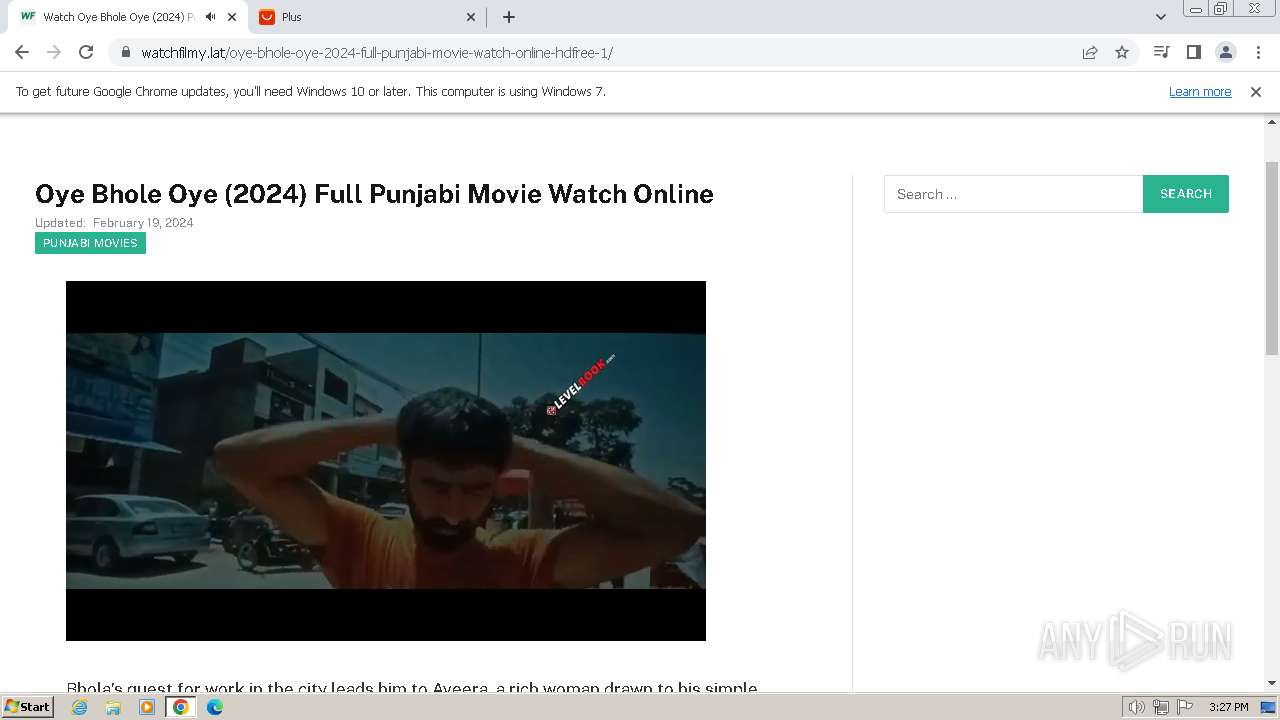Open the Learn more link
Viewport: 1280px width, 720px height.
coord(1200,91)
